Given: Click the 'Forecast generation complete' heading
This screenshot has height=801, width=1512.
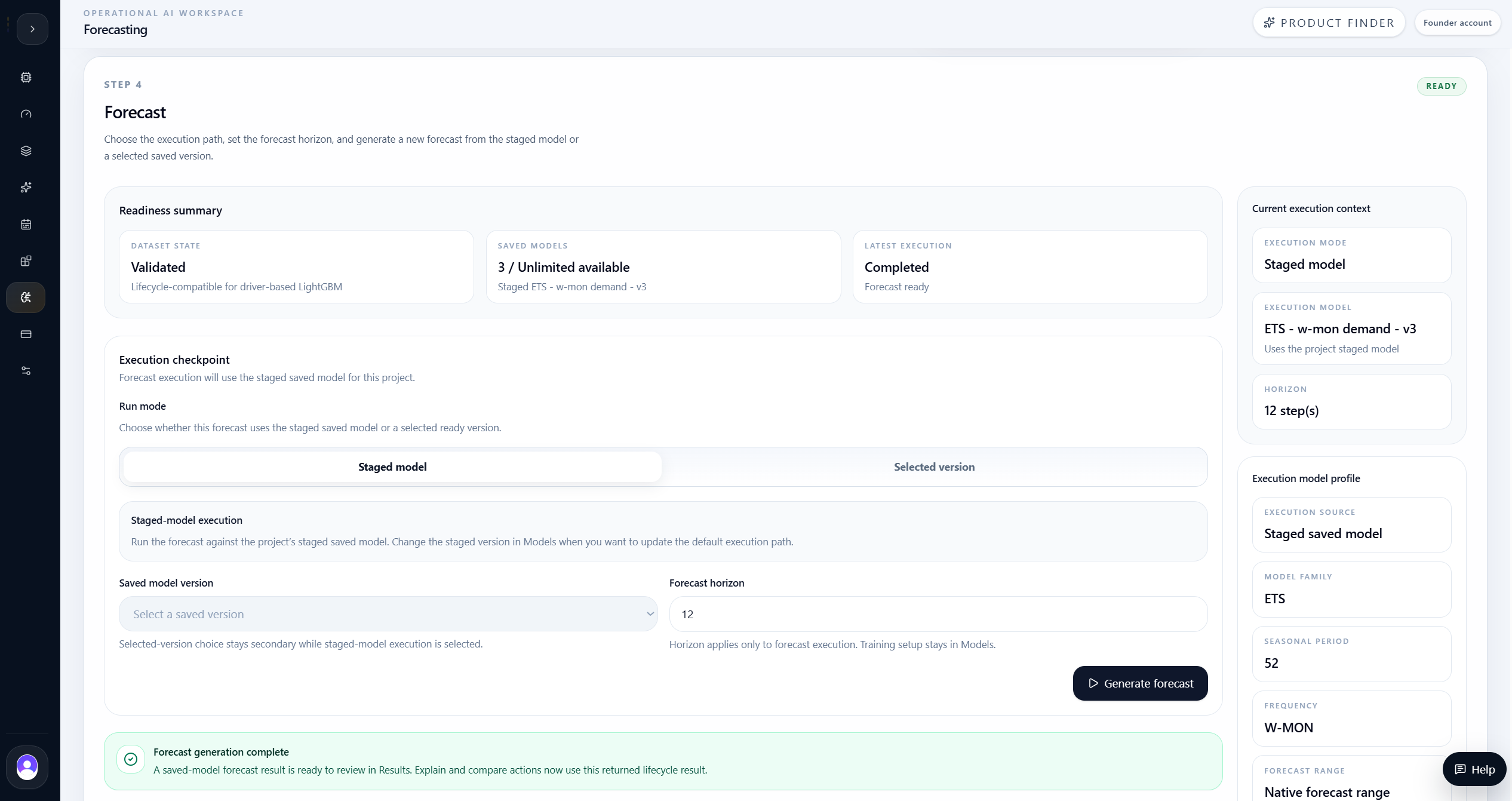Looking at the screenshot, I should click(x=221, y=752).
